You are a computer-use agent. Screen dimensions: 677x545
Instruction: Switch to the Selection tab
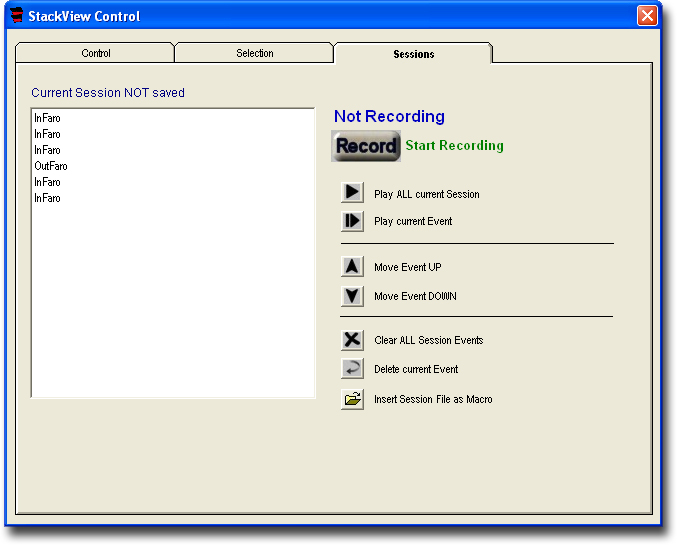tap(254, 53)
